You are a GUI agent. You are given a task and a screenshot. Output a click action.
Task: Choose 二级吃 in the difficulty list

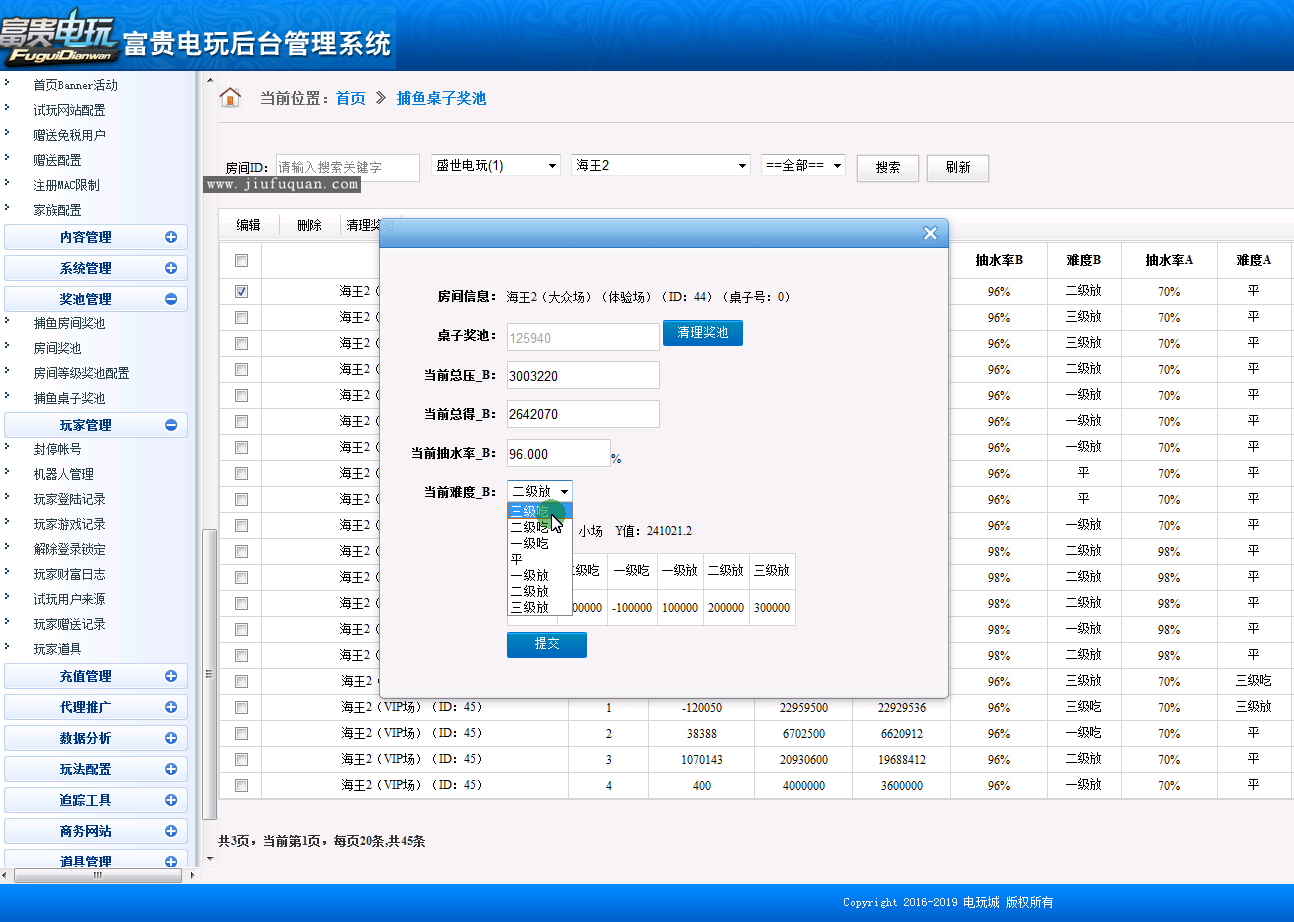pos(540,527)
